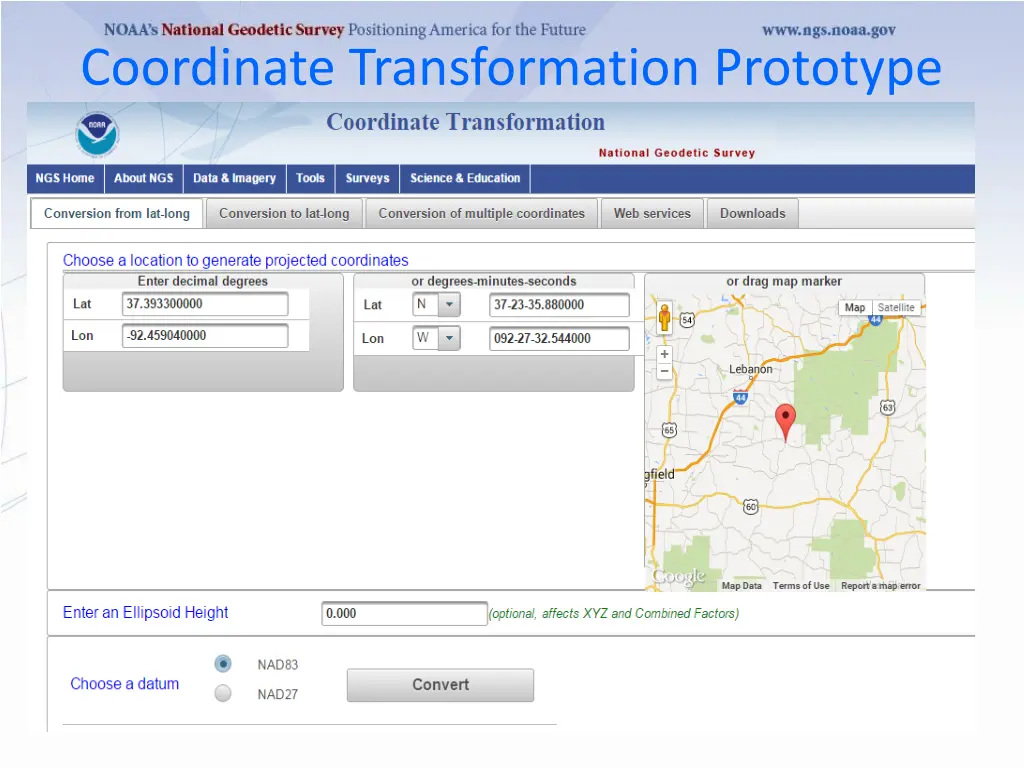The height and width of the screenshot is (768, 1024).
Task: Select the Conversion from lat-long tab
Action: [x=117, y=214]
